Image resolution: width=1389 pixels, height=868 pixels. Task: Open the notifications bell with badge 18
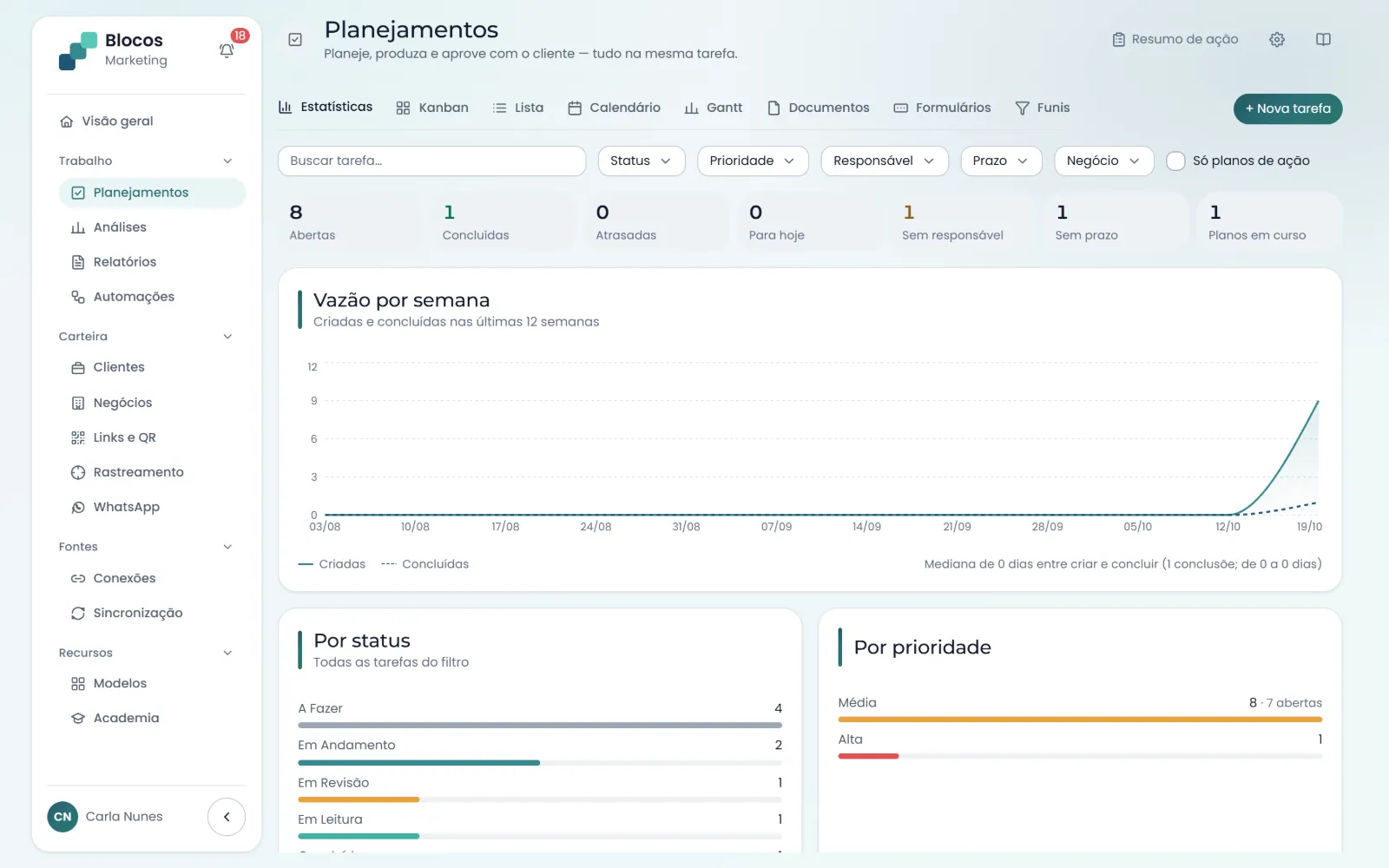click(x=227, y=50)
